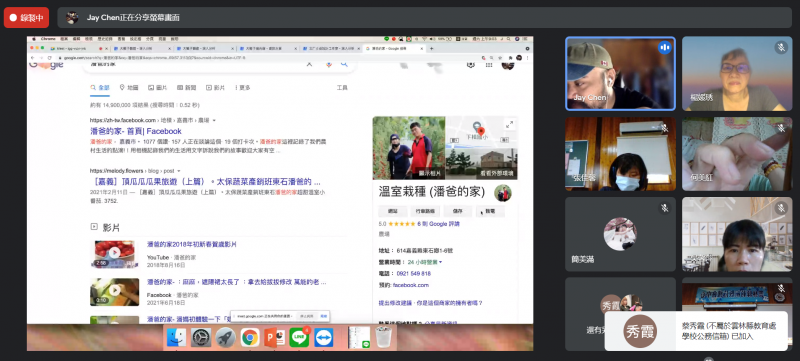Open the Chrome three-dot menu
This screenshot has width=800, height=361.
tap(527, 58)
